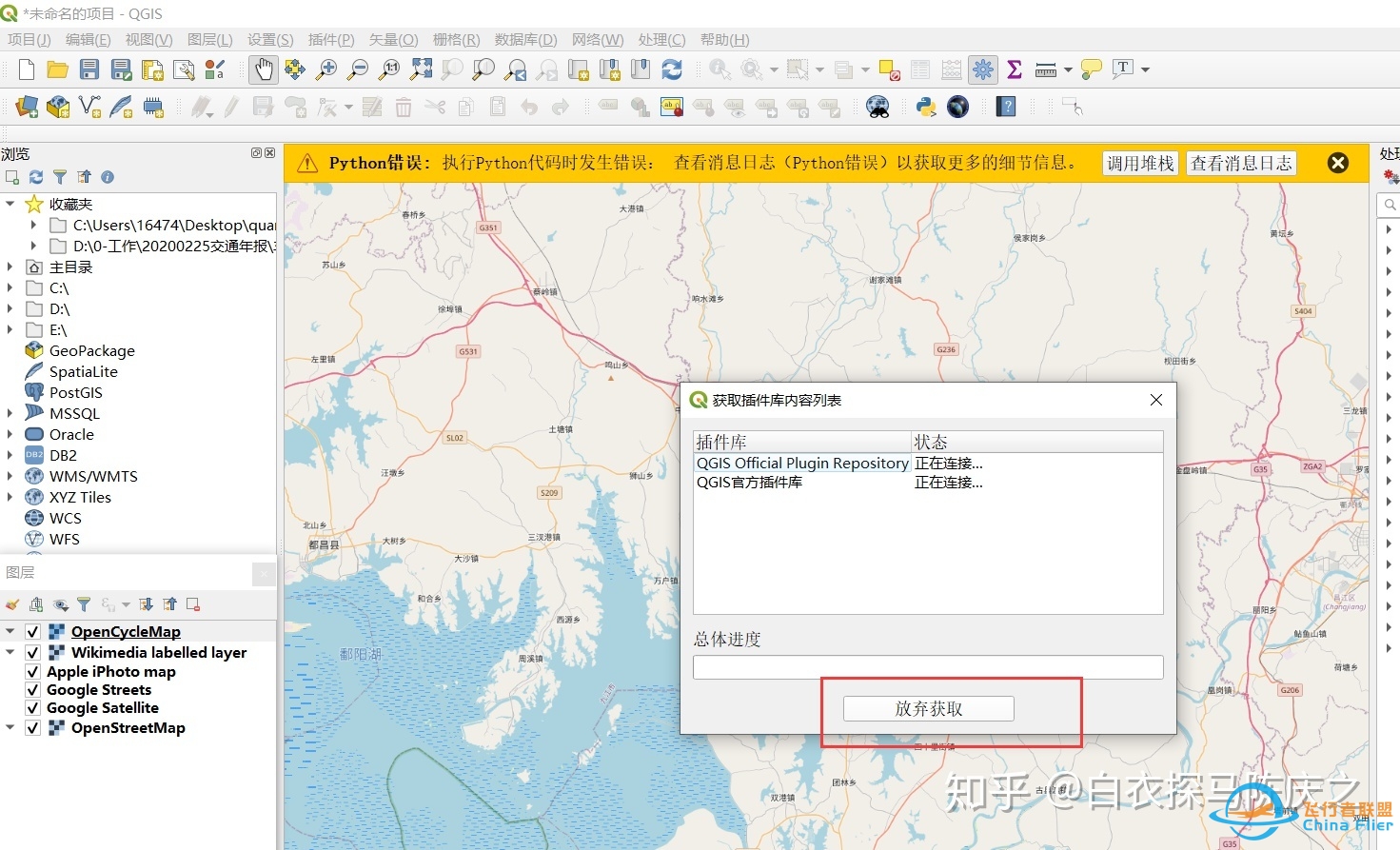Click the 总体进度 progress bar
This screenshot has height=850, width=1400.
[928, 667]
